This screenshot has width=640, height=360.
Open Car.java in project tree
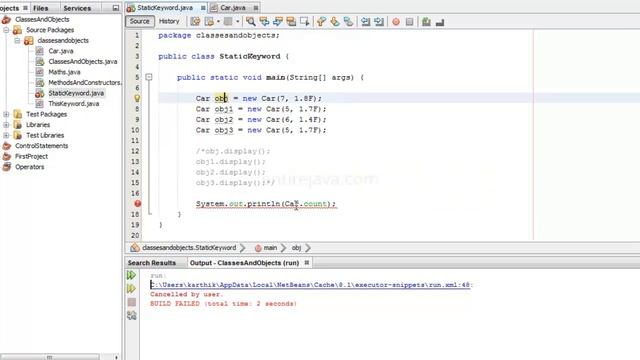(60, 51)
